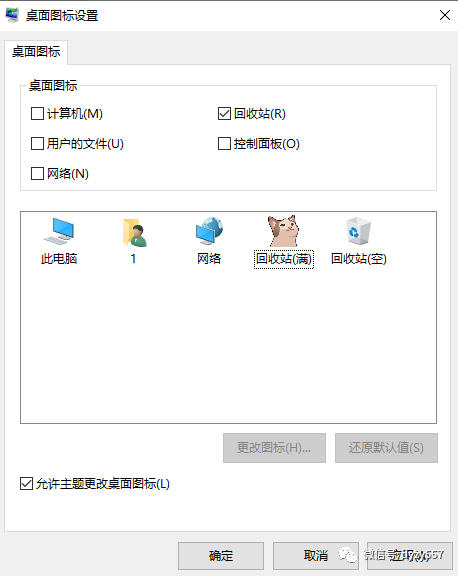Image resolution: width=458 pixels, height=576 pixels.
Task: Select the user folder icon labeled 1
Action: (134, 232)
